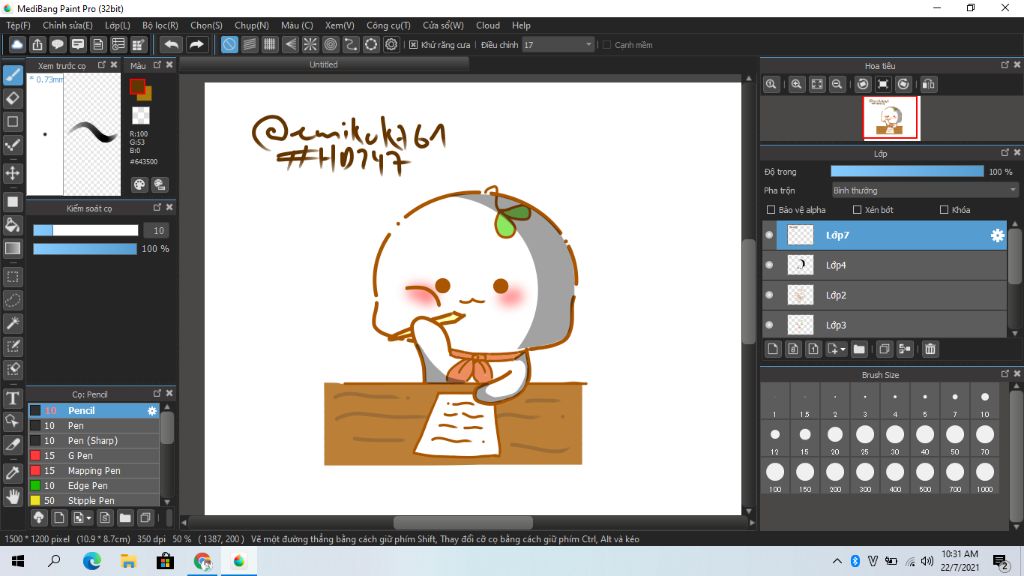The width and height of the screenshot is (1024, 576).
Task: Adjust the Độ trong opacity slider
Action: point(907,172)
